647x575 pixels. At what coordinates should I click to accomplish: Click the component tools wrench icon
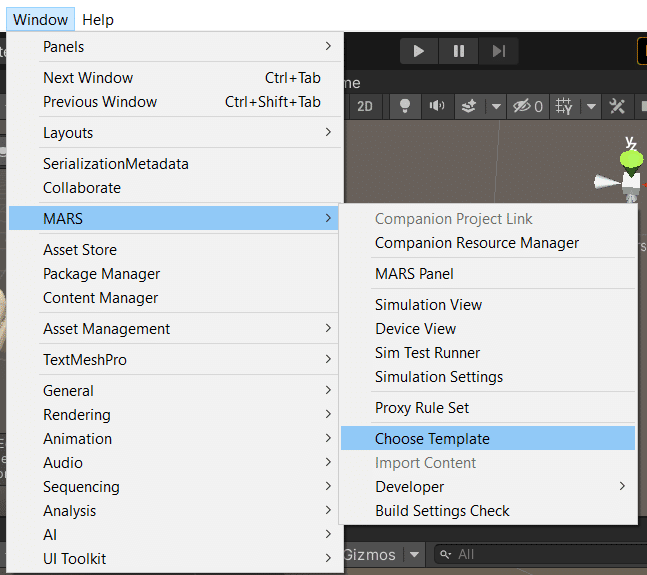618,106
